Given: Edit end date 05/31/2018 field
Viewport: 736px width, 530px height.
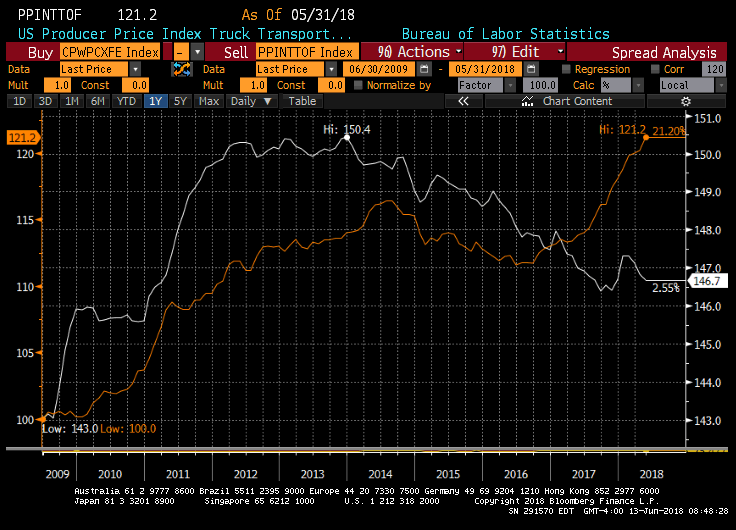Looking at the screenshot, I should tap(485, 69).
